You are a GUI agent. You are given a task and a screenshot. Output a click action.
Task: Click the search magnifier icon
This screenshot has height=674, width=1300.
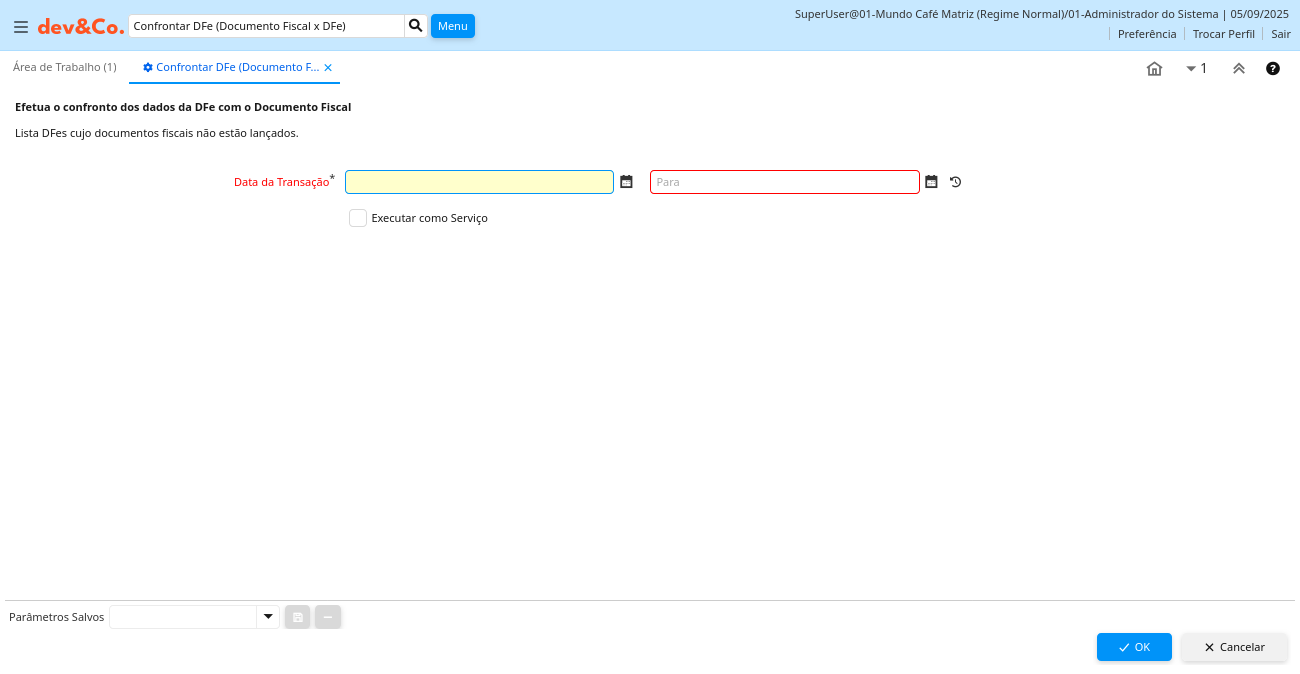pyautogui.click(x=416, y=26)
